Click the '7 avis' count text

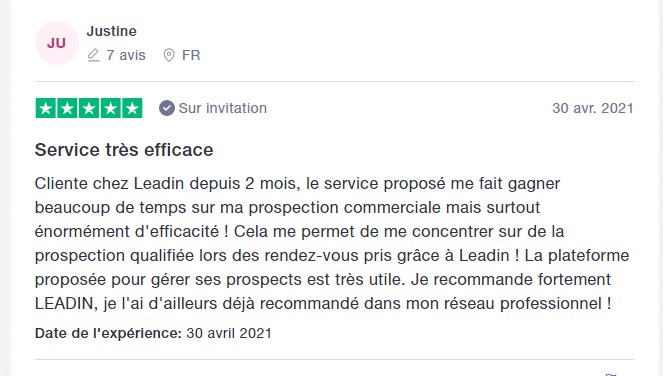click(126, 55)
